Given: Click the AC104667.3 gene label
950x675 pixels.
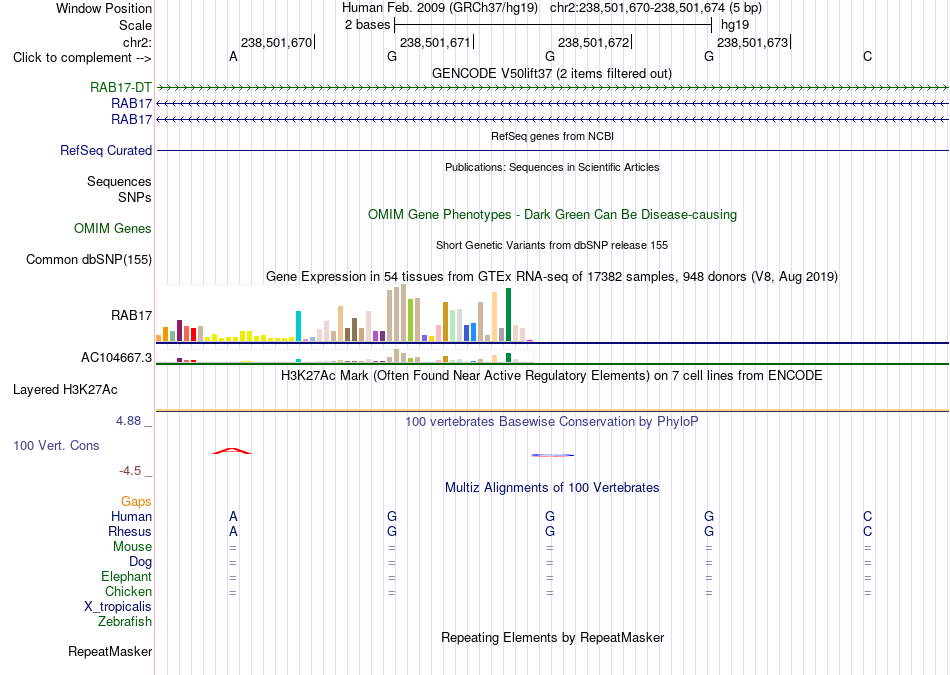Looking at the screenshot, I should 116,357.
